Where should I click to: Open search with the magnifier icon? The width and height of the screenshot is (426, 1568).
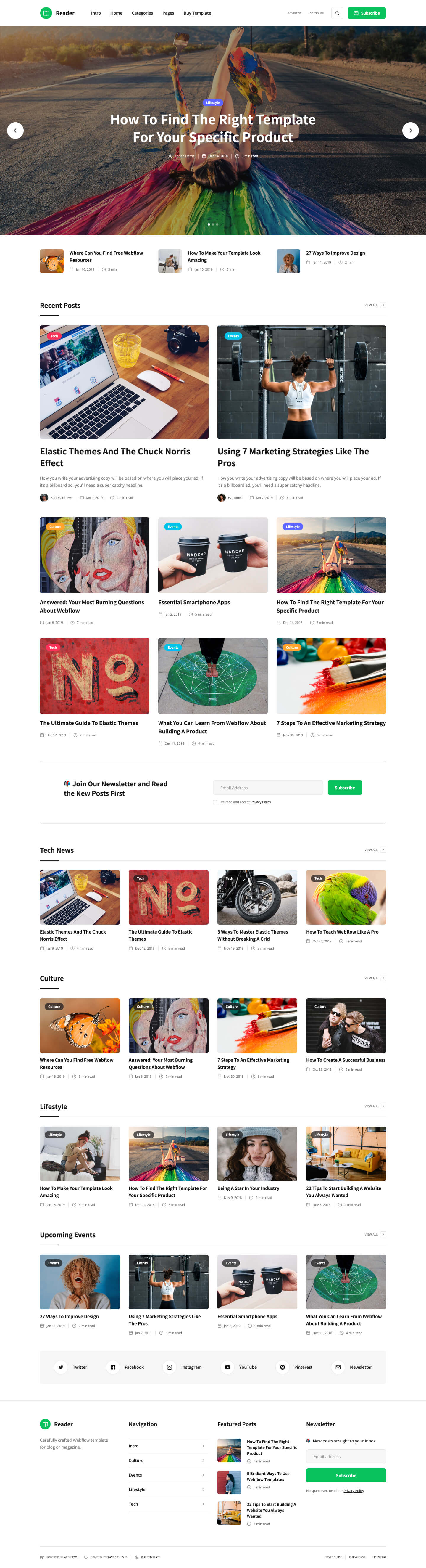pos(337,13)
